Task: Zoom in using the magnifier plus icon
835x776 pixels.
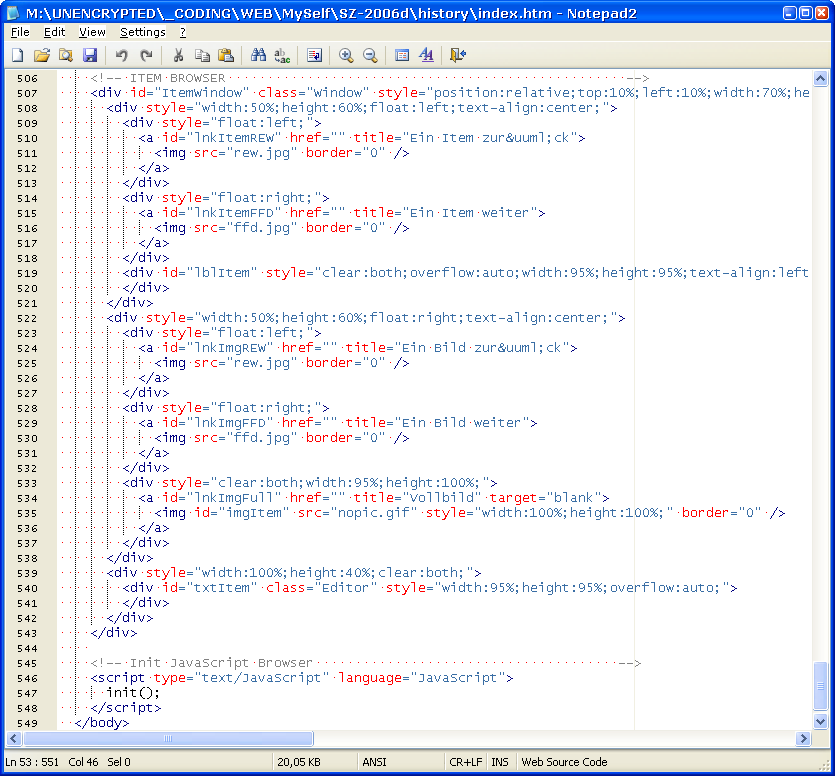Action: [x=346, y=55]
